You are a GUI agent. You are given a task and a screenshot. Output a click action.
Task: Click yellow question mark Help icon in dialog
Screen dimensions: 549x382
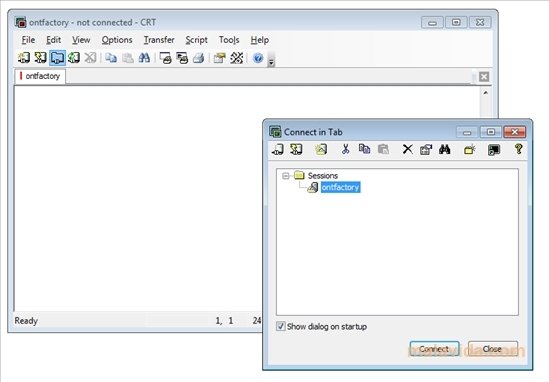pos(519,149)
